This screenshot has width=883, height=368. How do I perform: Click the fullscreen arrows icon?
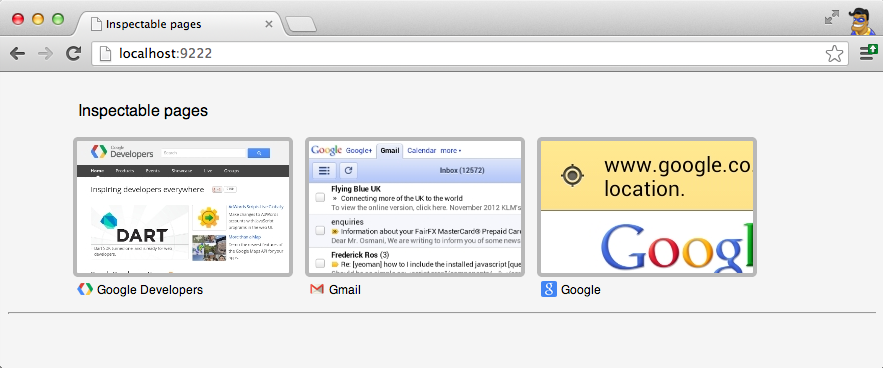pos(832,17)
